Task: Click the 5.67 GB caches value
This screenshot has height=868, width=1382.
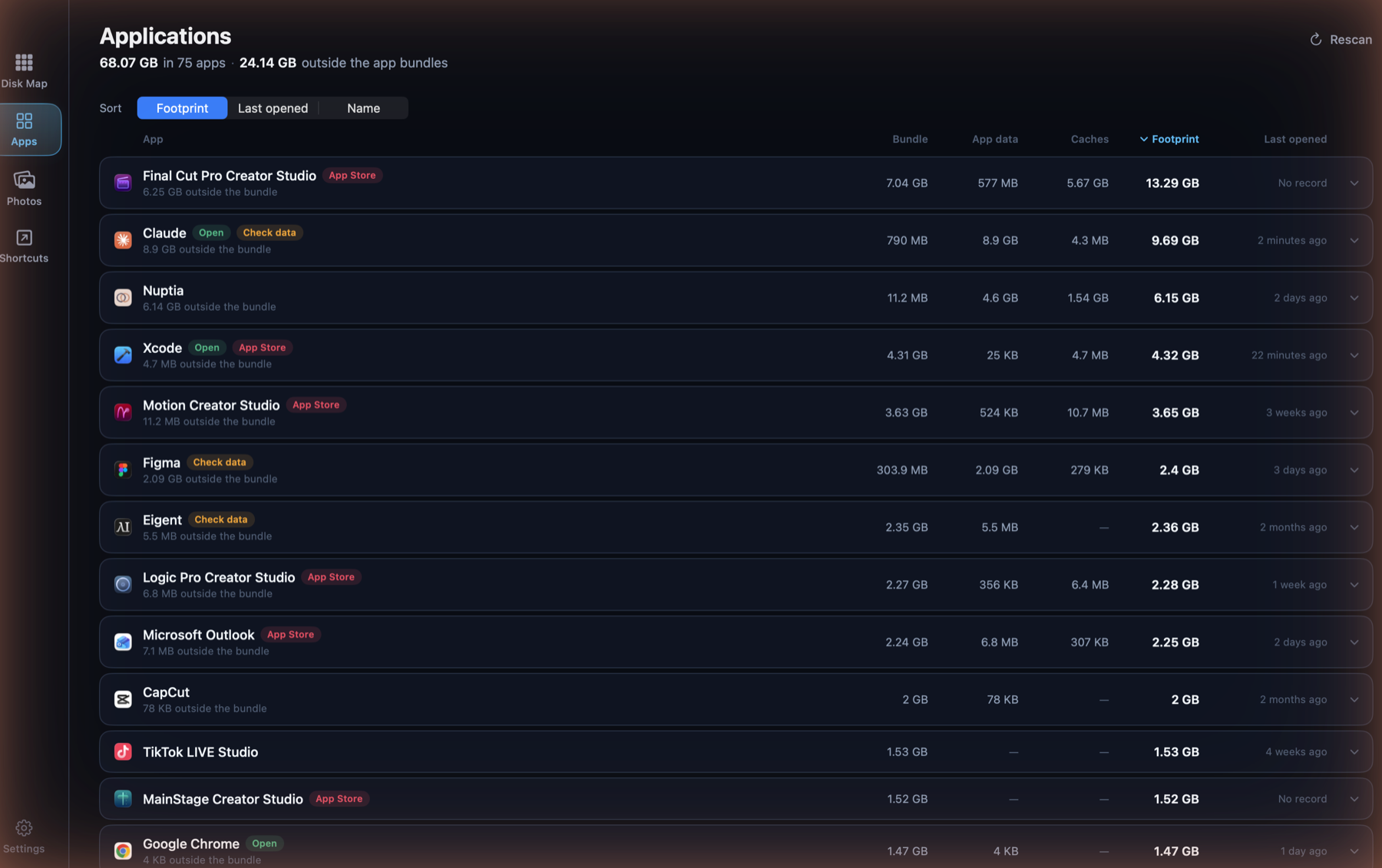Action: pyautogui.click(x=1087, y=183)
